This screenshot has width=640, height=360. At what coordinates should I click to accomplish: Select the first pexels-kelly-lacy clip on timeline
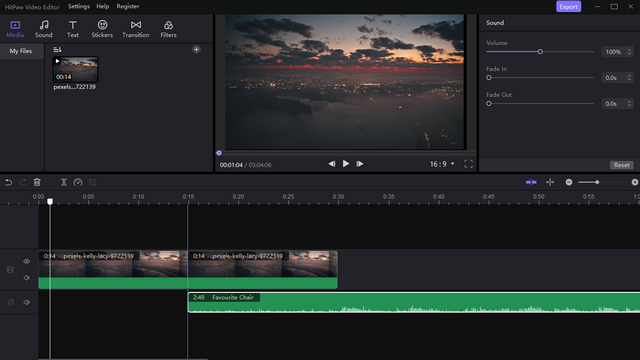click(x=113, y=270)
